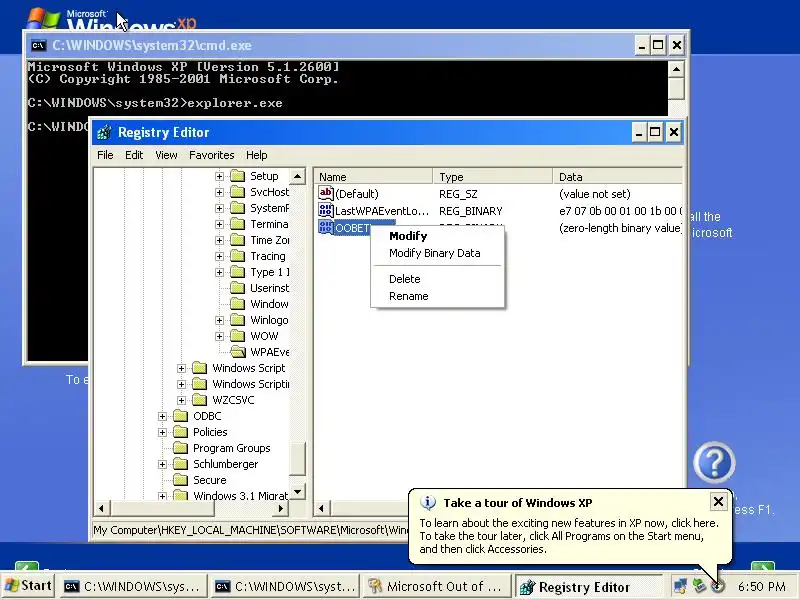Screen dimensions: 800x600
Task: Expand the ODBC registry key
Action: click(x=162, y=416)
